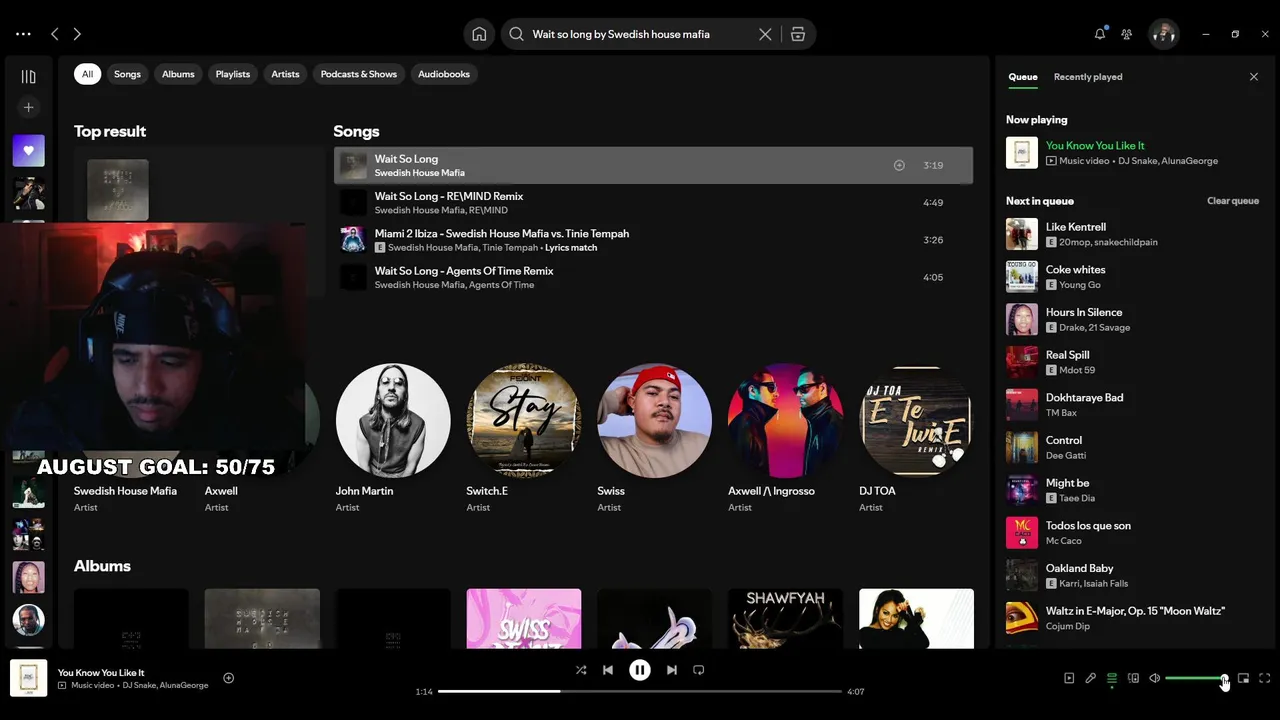The width and height of the screenshot is (1280, 720).
Task: Toggle repeat mode
Action: [699, 670]
